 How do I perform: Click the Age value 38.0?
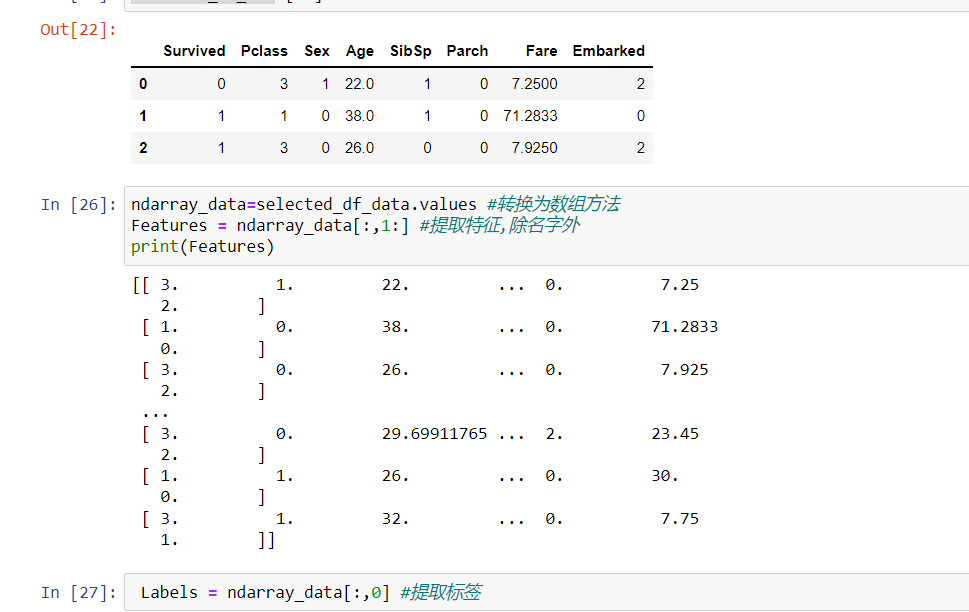coord(359,116)
